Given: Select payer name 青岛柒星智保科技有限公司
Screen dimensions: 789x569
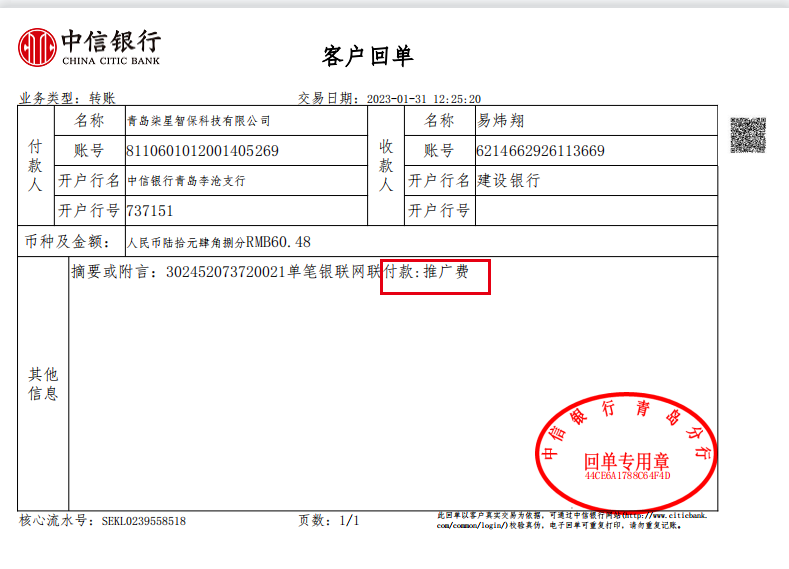Looking at the screenshot, I should (199, 121).
